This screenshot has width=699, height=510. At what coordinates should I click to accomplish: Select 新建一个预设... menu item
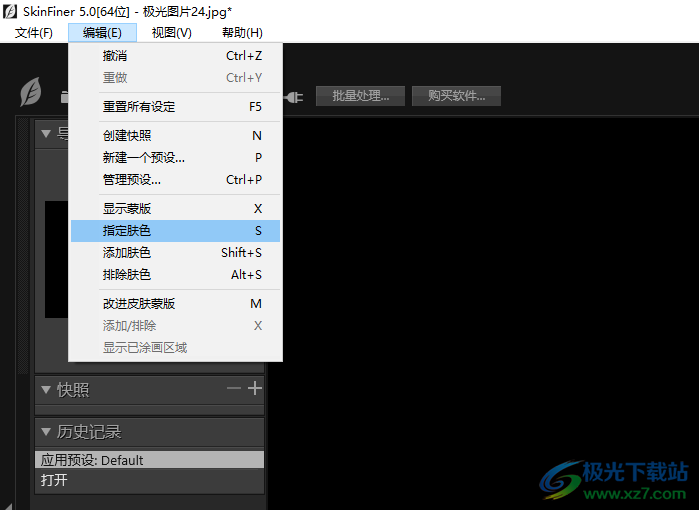175,157
